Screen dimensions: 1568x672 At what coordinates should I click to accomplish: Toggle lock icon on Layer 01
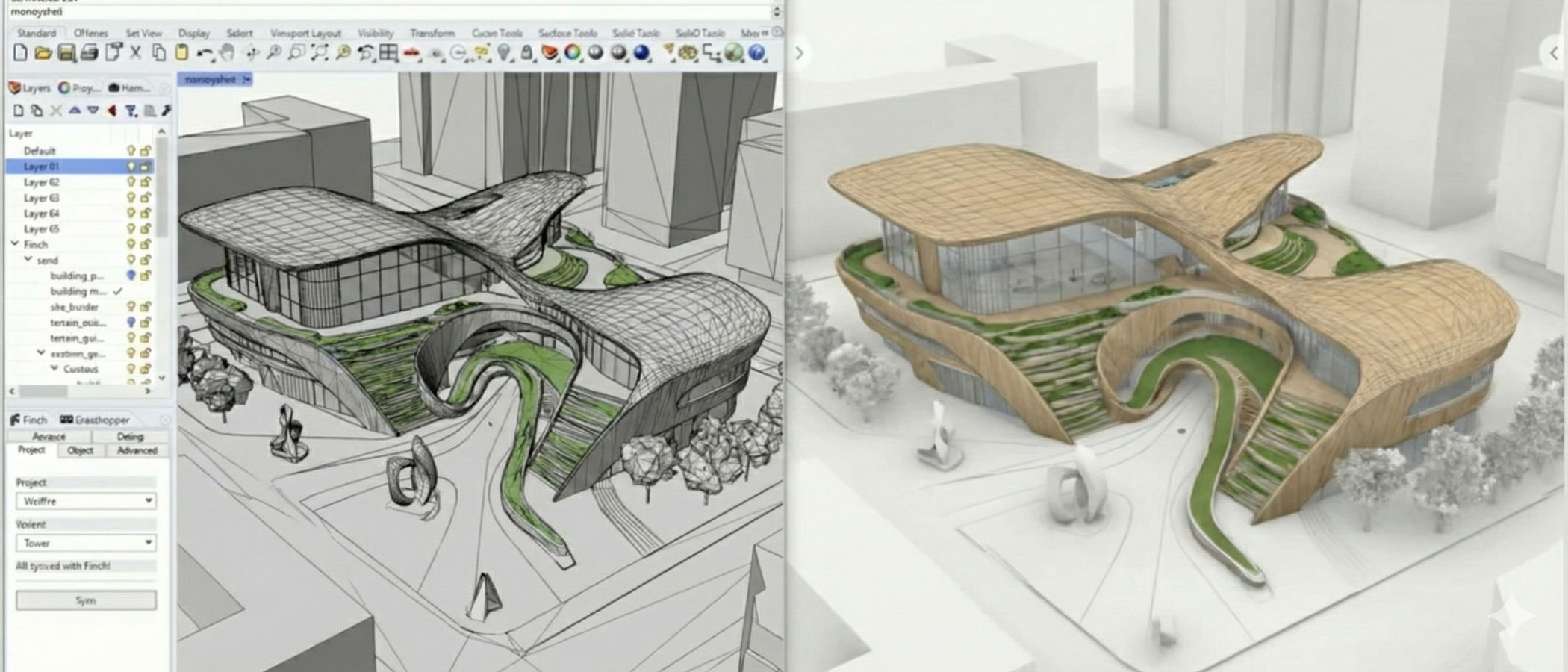coord(146,167)
